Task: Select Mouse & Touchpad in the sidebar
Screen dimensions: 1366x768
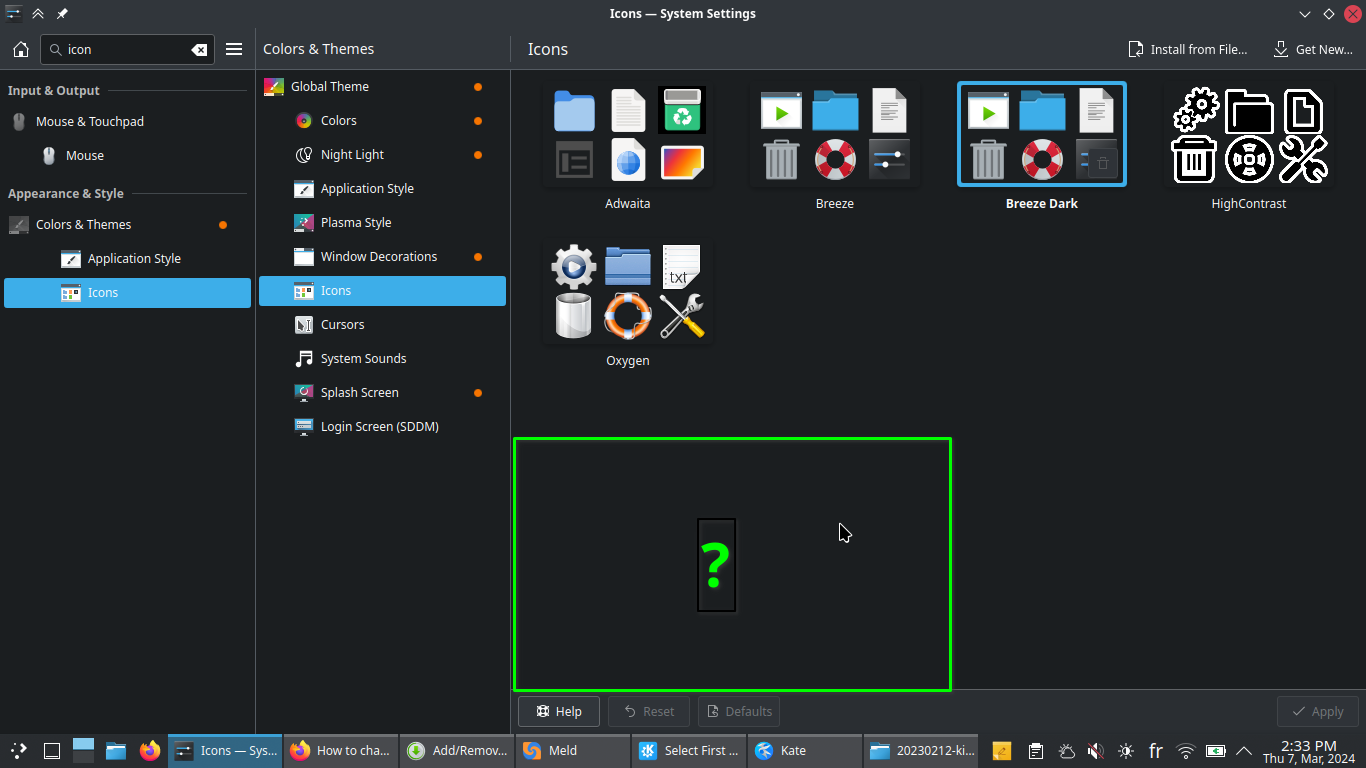Action: (x=90, y=122)
